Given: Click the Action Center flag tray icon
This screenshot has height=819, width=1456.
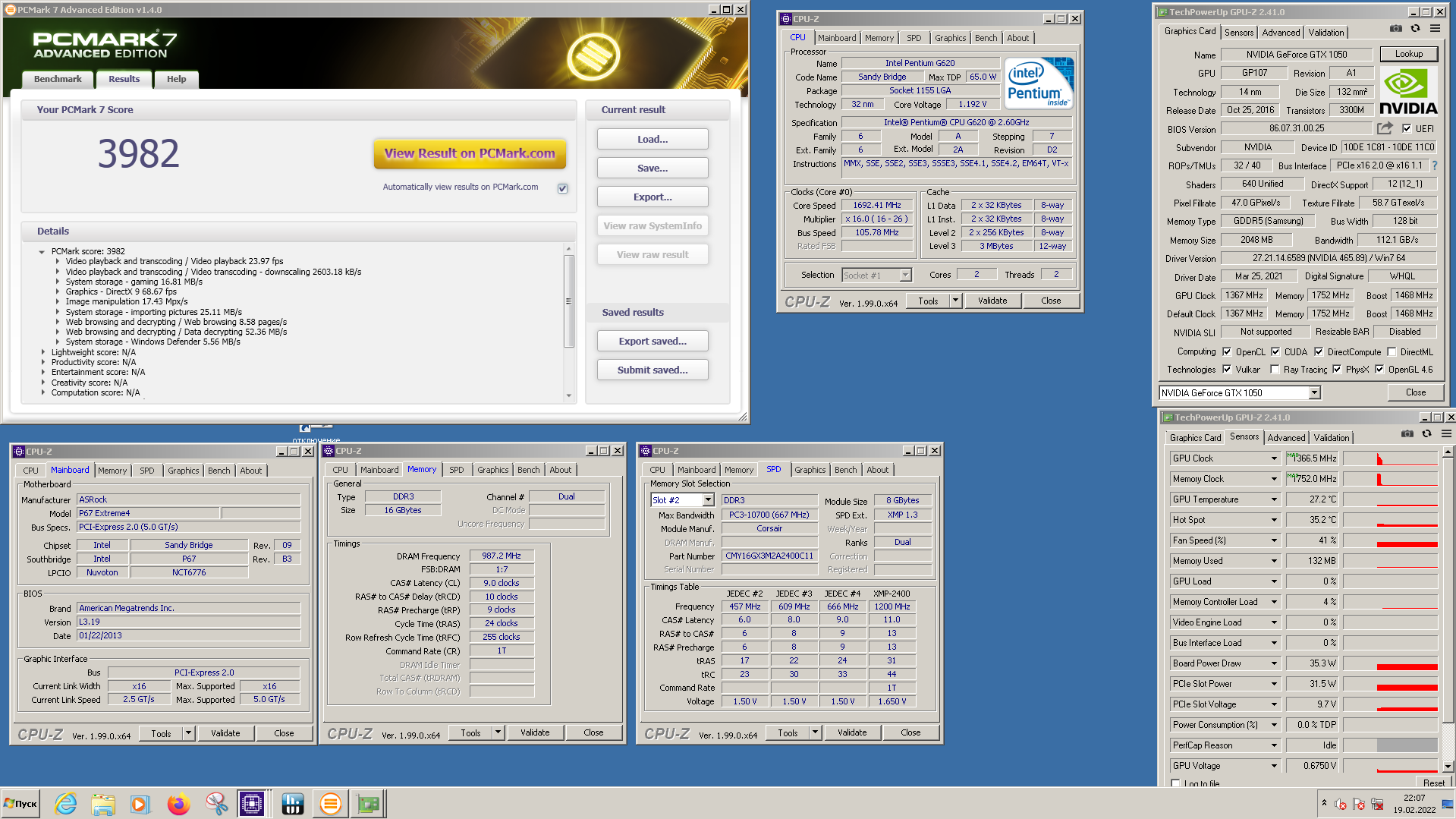Looking at the screenshot, I should (1359, 804).
